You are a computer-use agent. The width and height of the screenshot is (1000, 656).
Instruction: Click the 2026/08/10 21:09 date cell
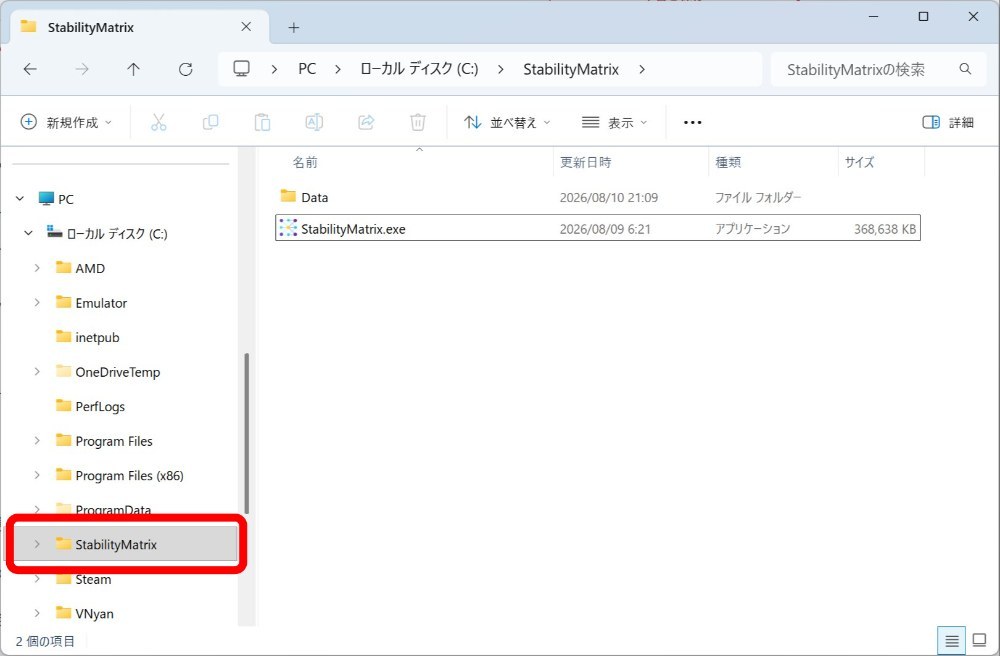pyautogui.click(x=609, y=198)
